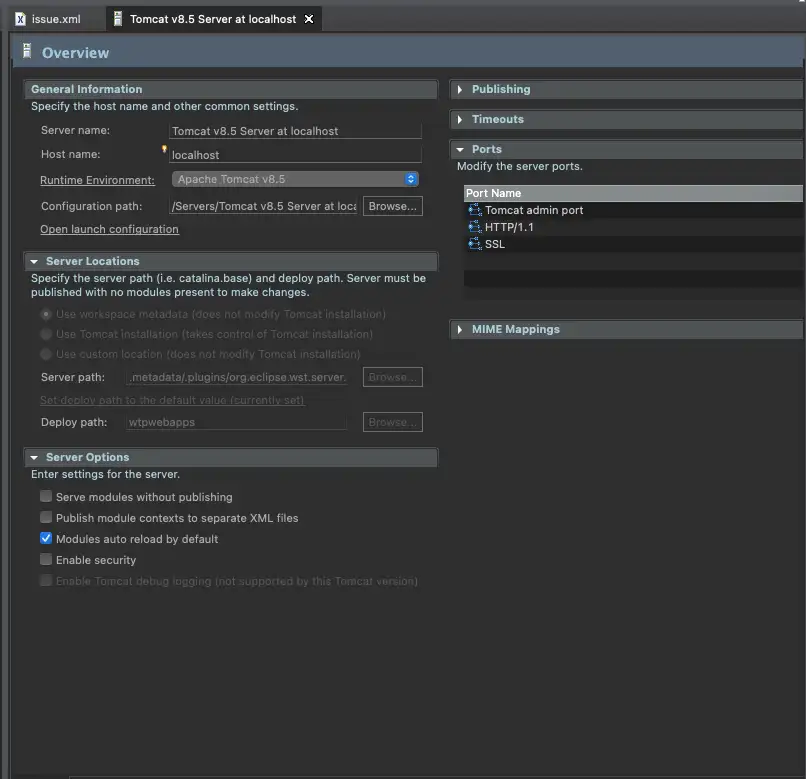Click the Server path: label
Viewport: 806px width, 779px height.
coord(73,377)
